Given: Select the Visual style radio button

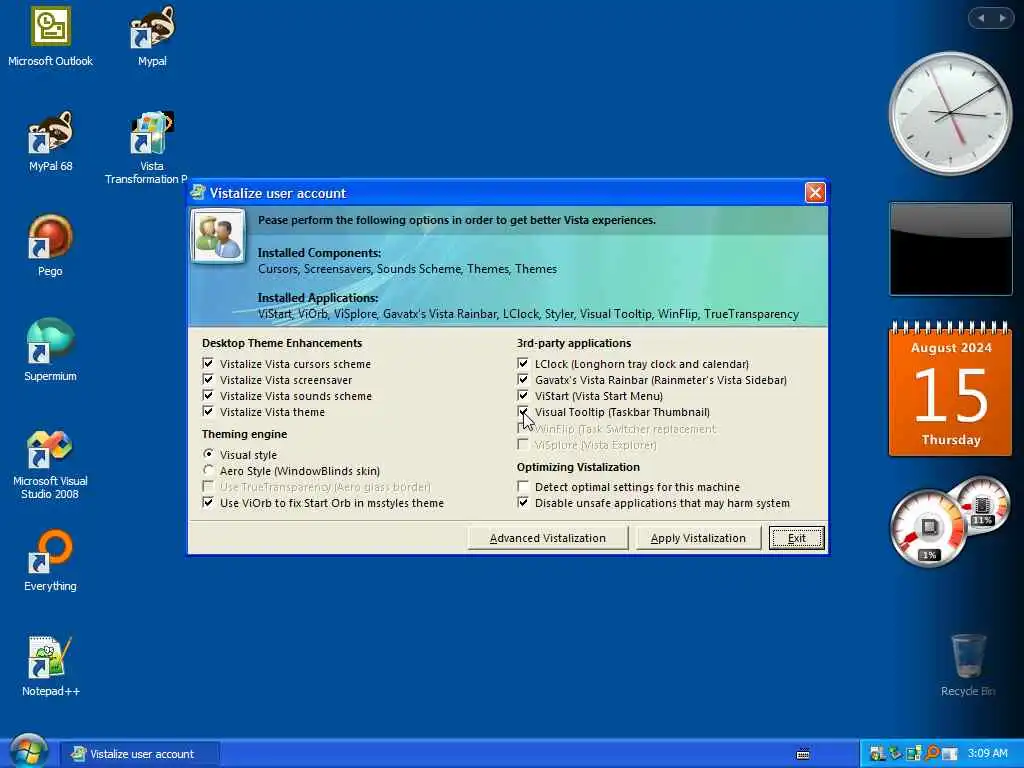Looking at the screenshot, I should (x=208, y=454).
